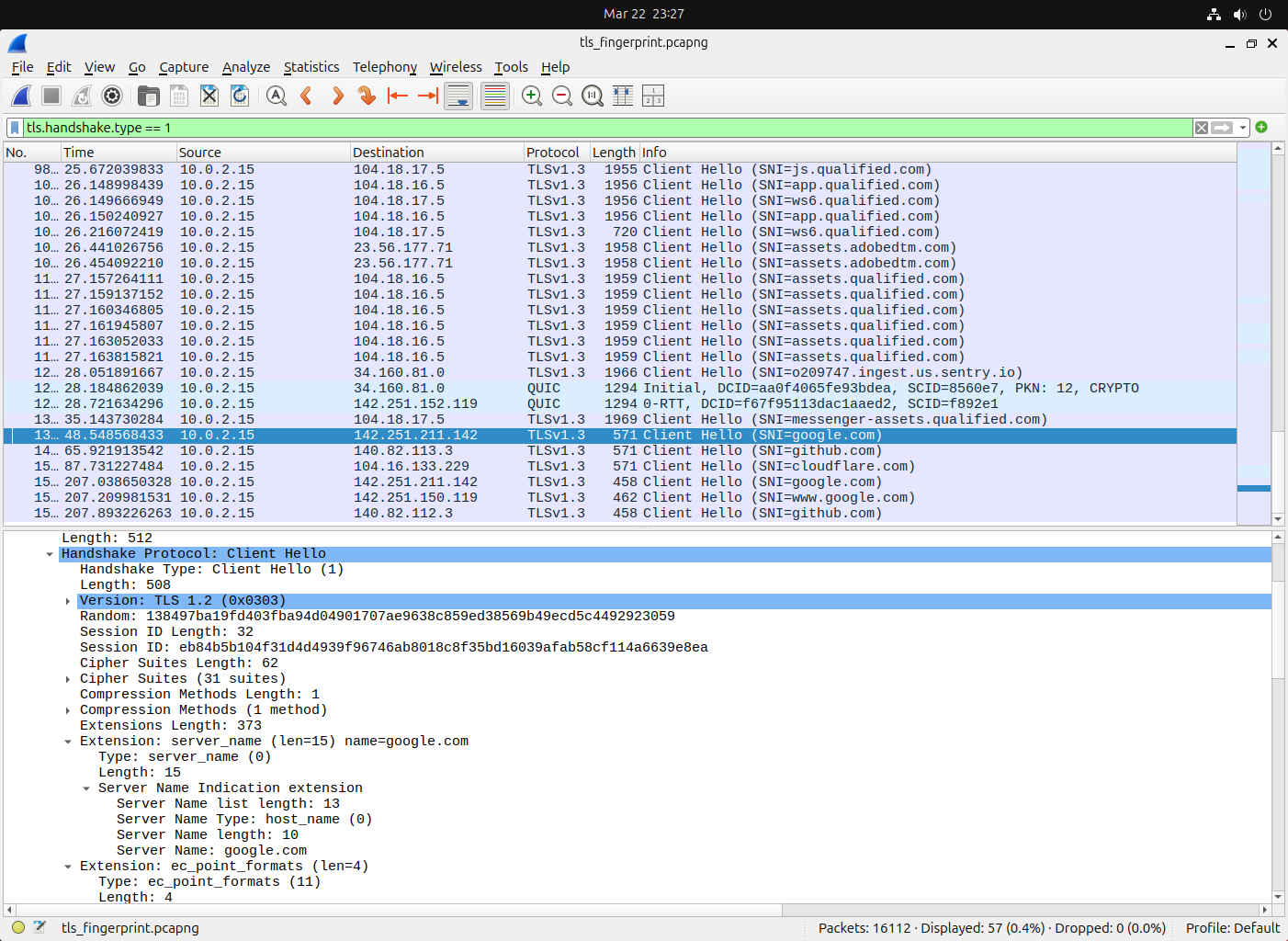
Task: Click the Profile: Default status bar entry
Action: click(x=1232, y=928)
